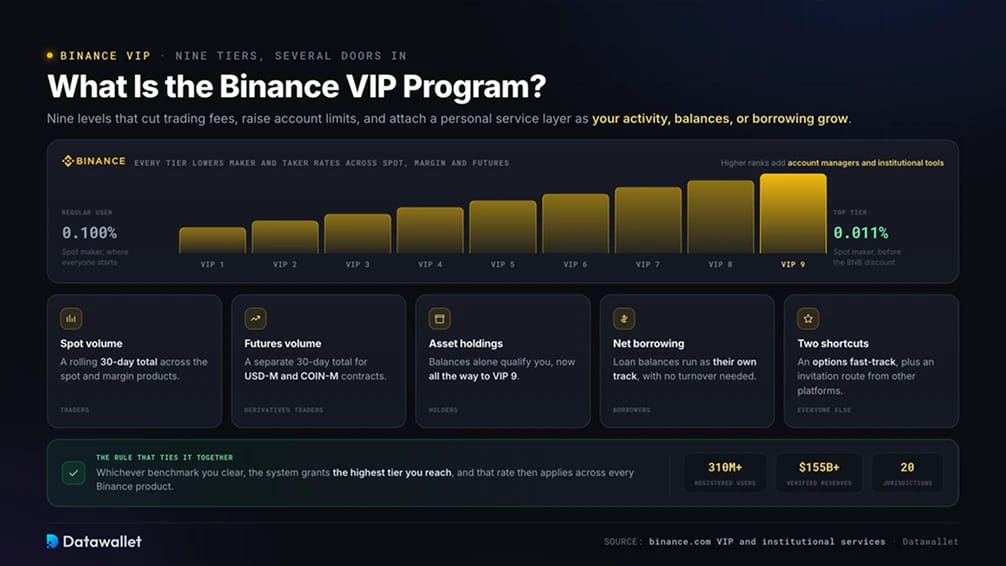Click the binance.com VIP source link
1006x566 pixels.
[x=767, y=542]
